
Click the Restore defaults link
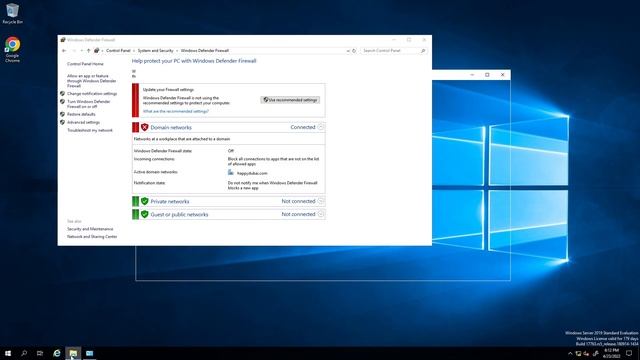81,114
